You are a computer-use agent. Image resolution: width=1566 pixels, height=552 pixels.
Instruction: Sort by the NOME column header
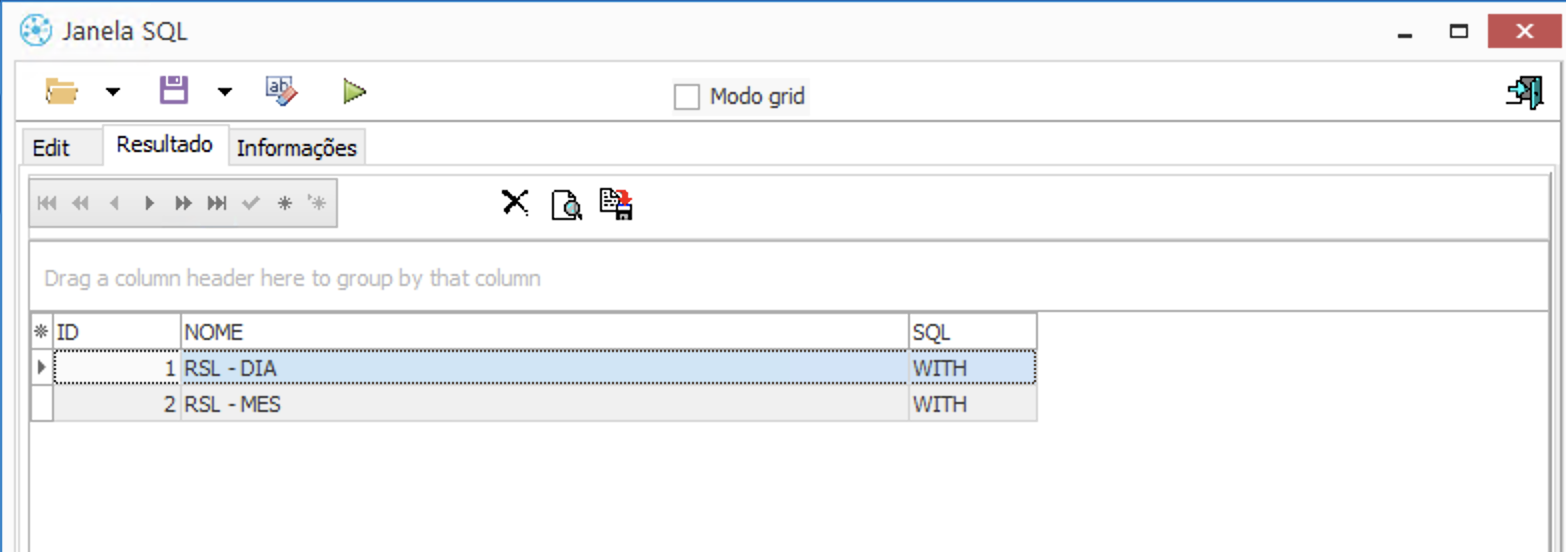(545, 332)
